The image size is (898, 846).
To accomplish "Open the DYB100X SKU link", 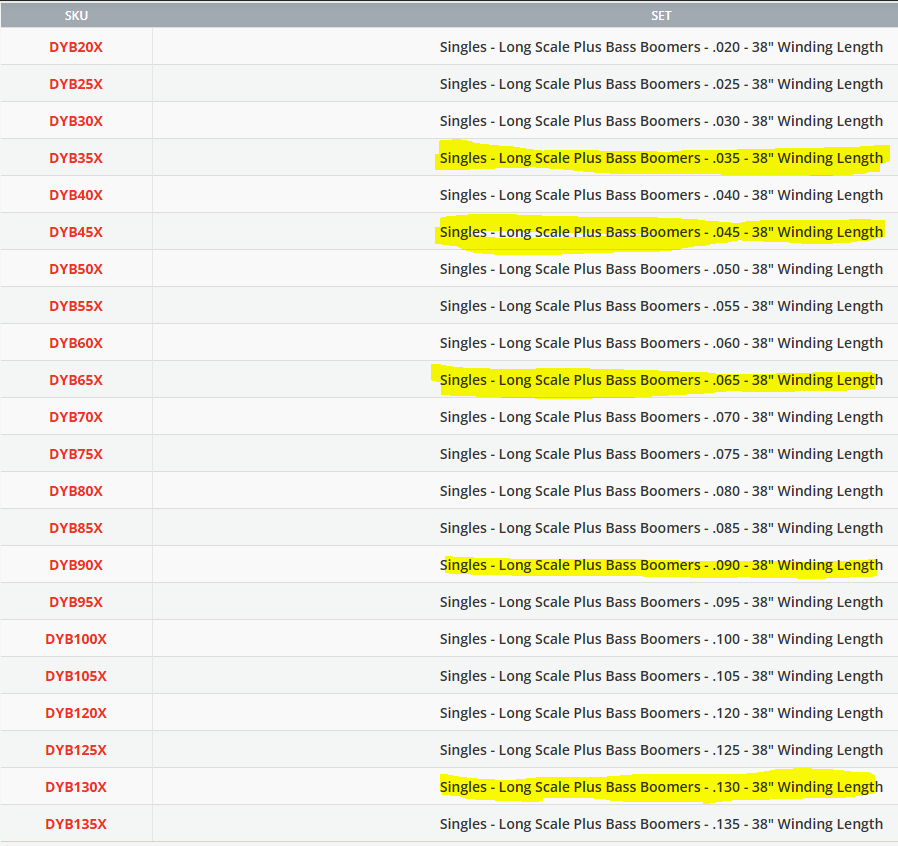I will coord(76,639).
